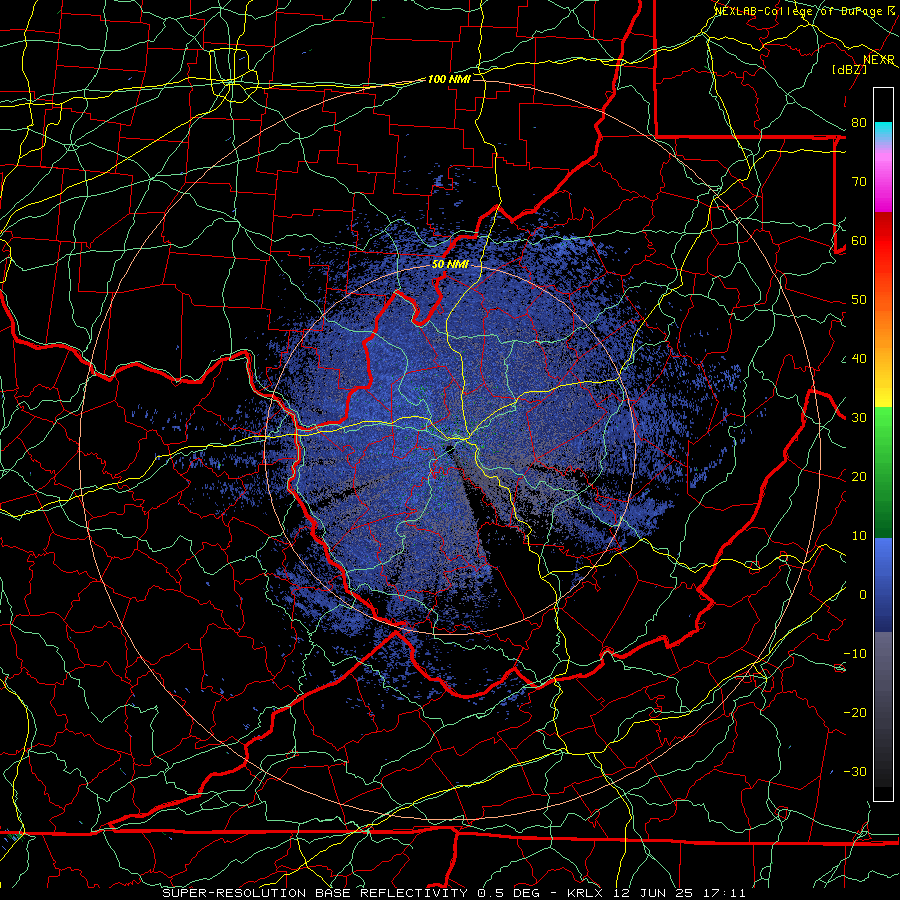Click the [dBZ] units label
The image size is (900, 900).
849,69
